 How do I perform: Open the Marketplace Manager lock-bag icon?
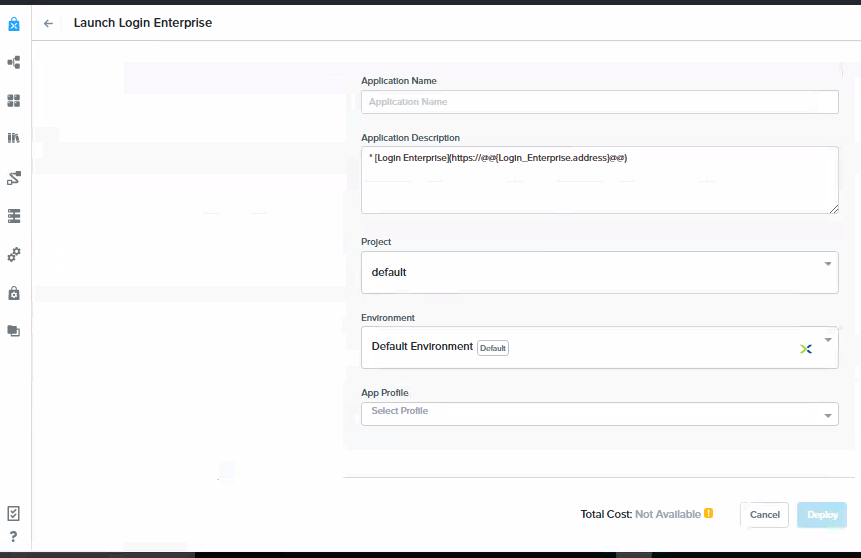14,293
